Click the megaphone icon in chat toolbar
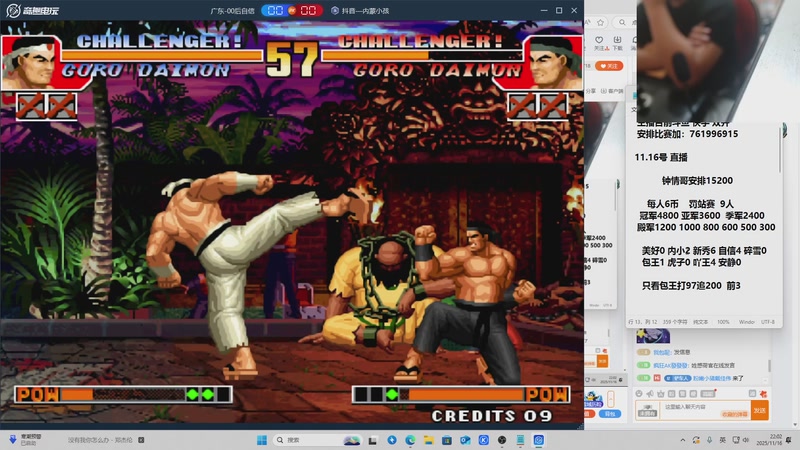Image resolution: width=800 pixels, height=450 pixels. click(650, 393)
